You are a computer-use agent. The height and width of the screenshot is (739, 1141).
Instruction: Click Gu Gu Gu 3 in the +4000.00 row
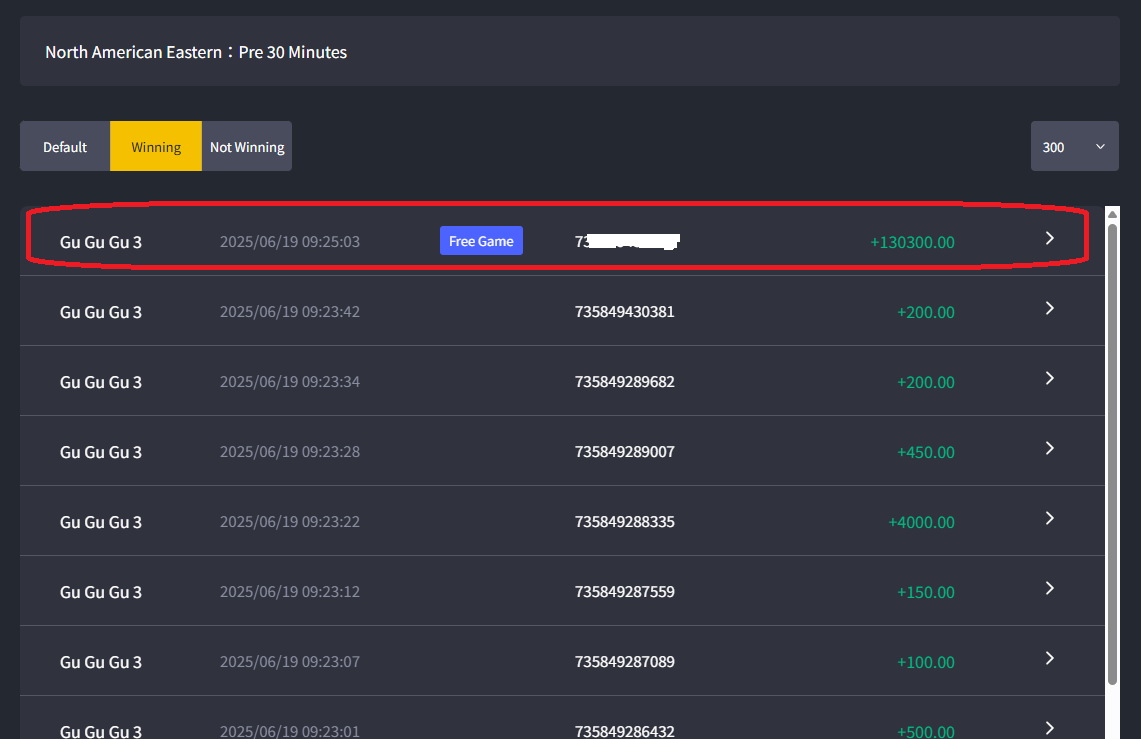(x=100, y=522)
